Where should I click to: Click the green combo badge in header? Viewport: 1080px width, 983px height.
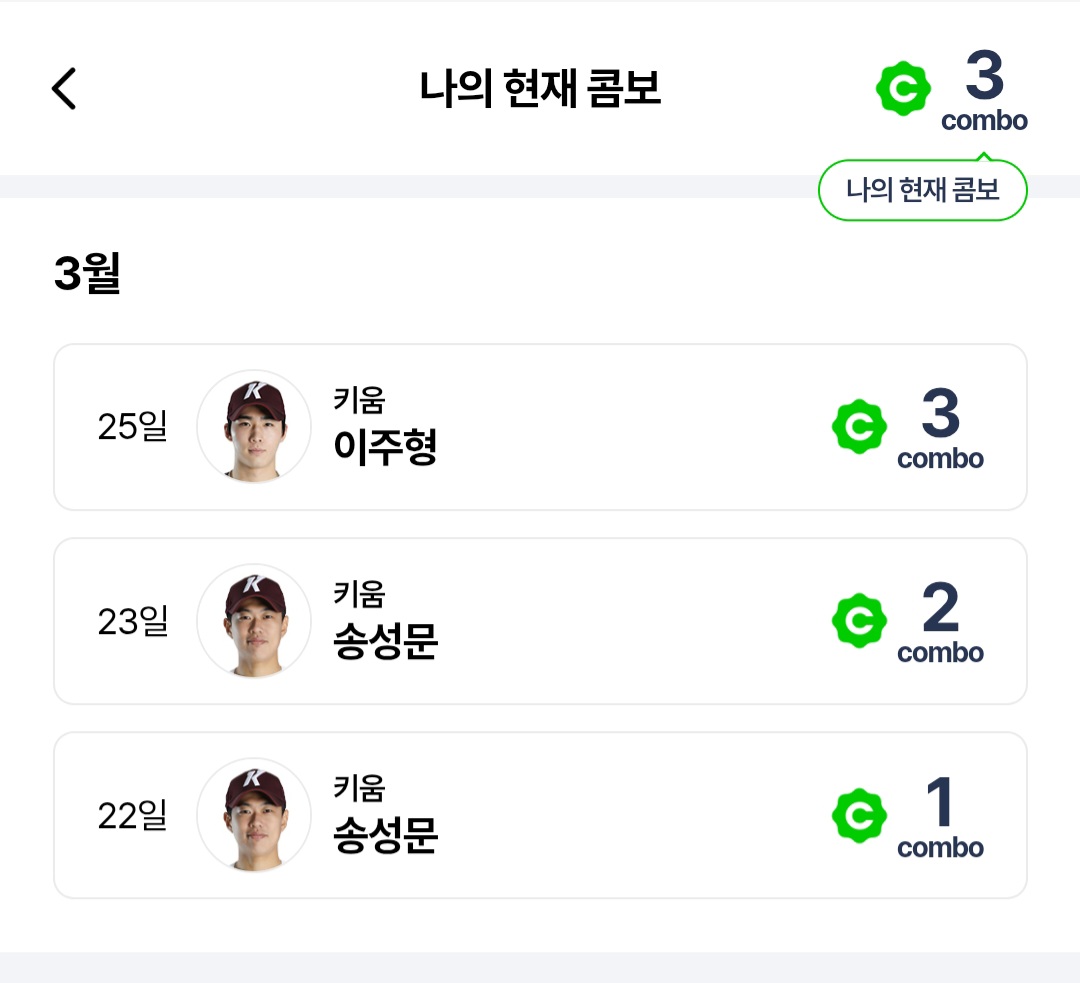(x=903, y=89)
